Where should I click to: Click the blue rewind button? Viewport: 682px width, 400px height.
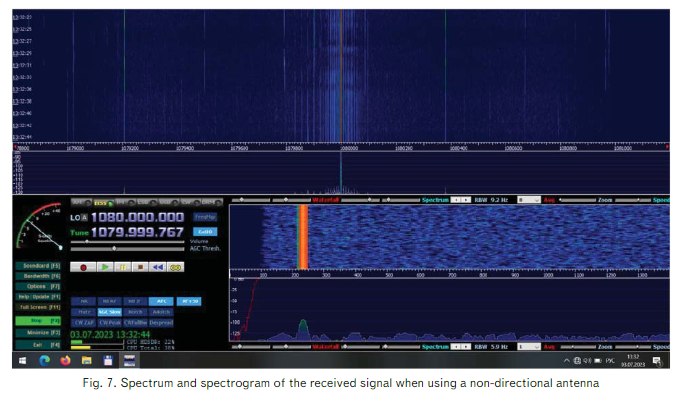tap(157, 267)
